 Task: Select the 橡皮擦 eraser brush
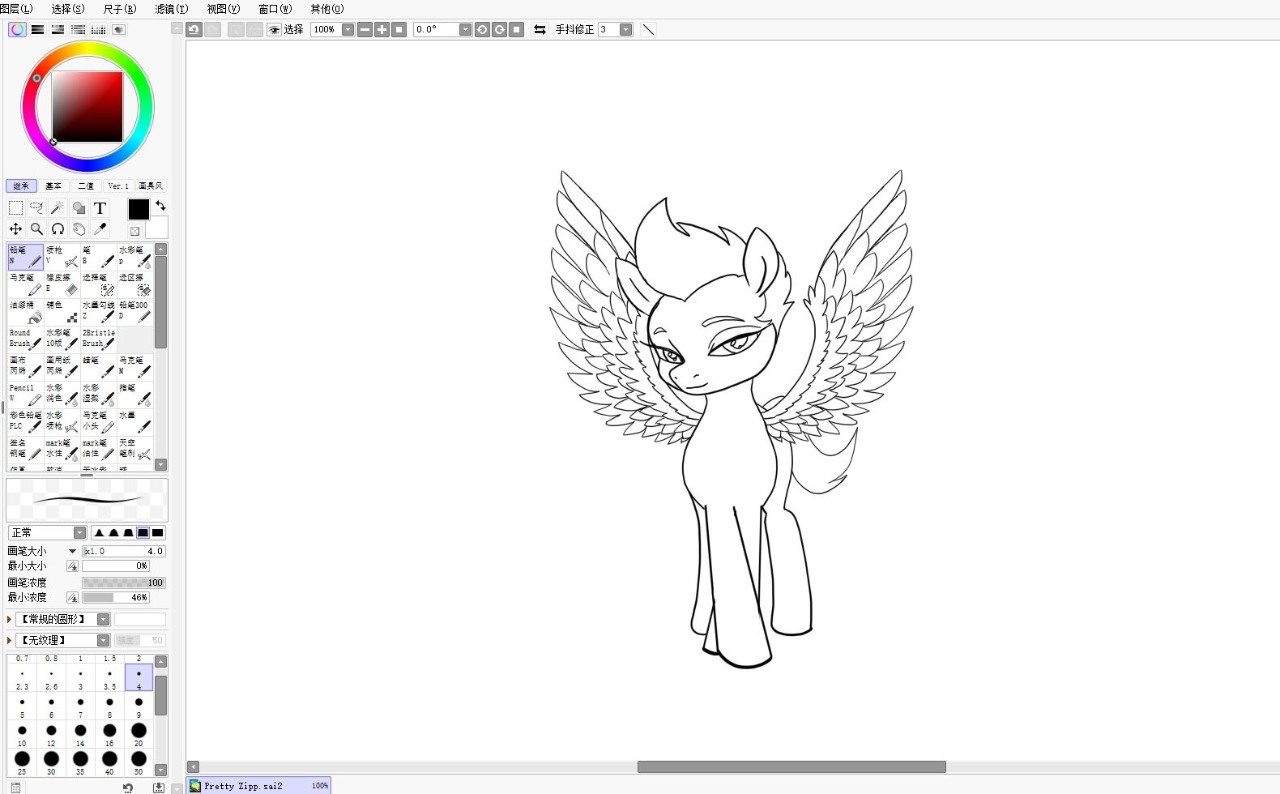[x=62, y=284]
